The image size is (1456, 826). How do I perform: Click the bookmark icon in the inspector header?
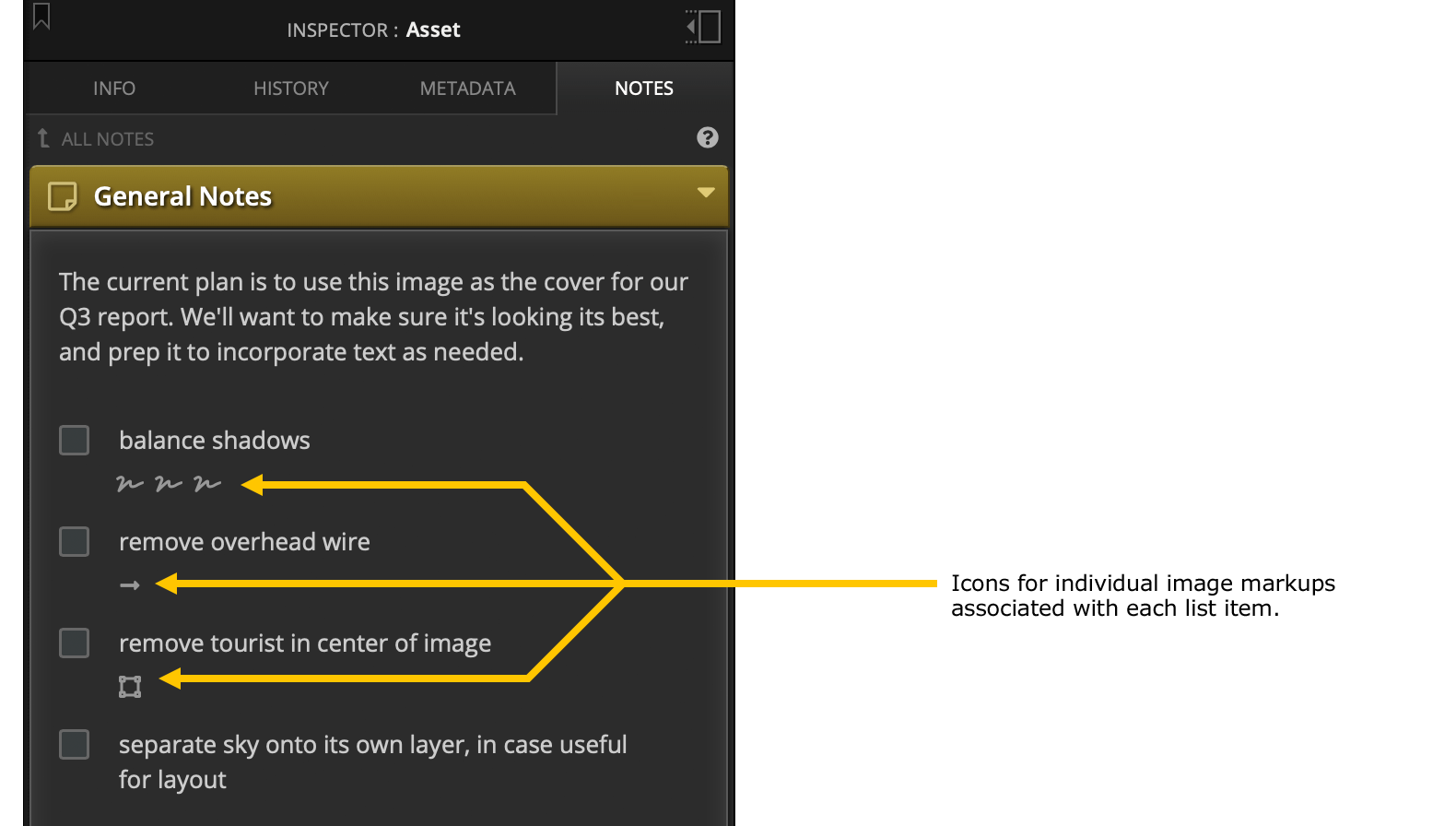[x=41, y=16]
